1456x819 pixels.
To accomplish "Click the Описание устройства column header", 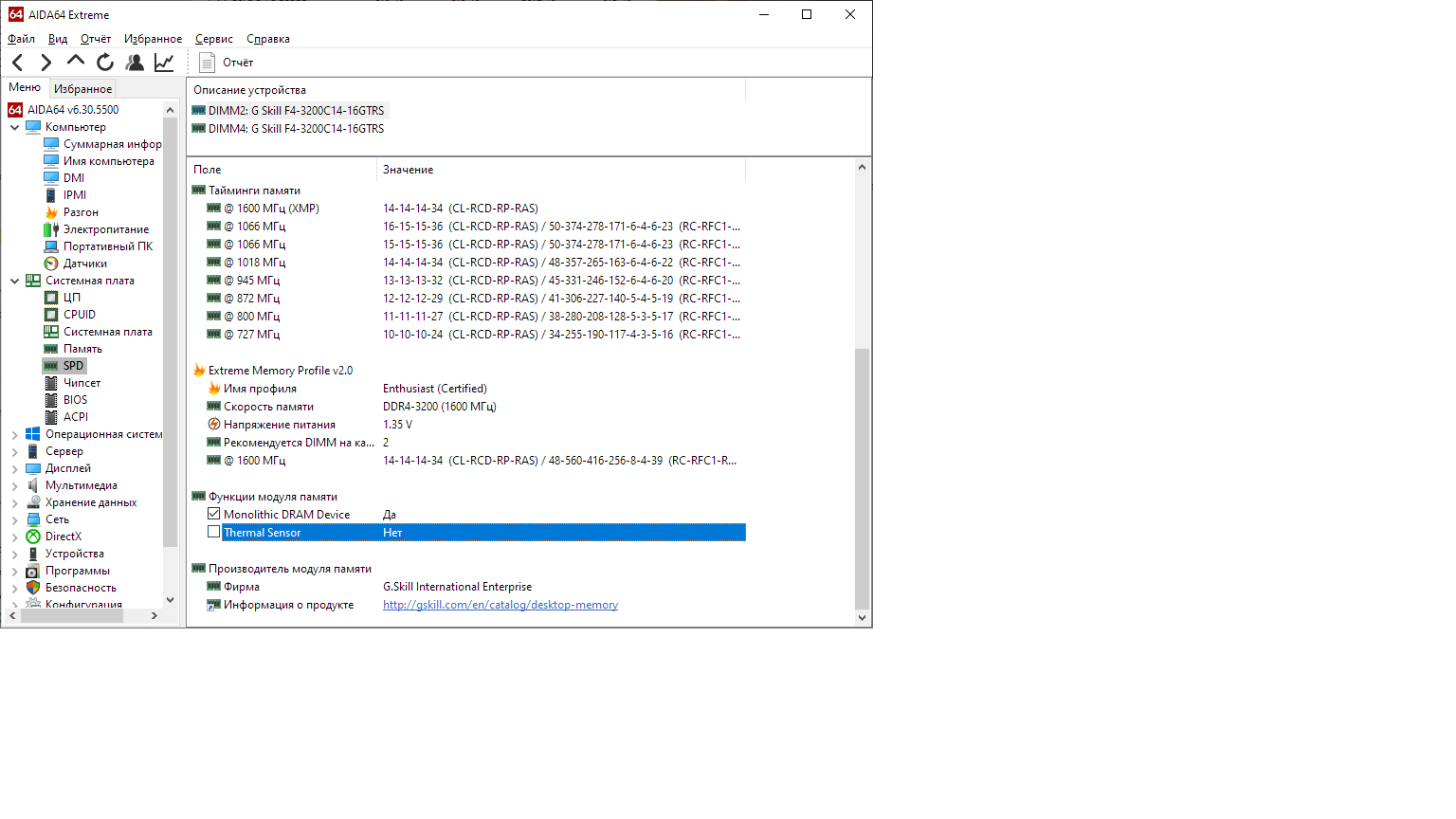I will coord(466,90).
